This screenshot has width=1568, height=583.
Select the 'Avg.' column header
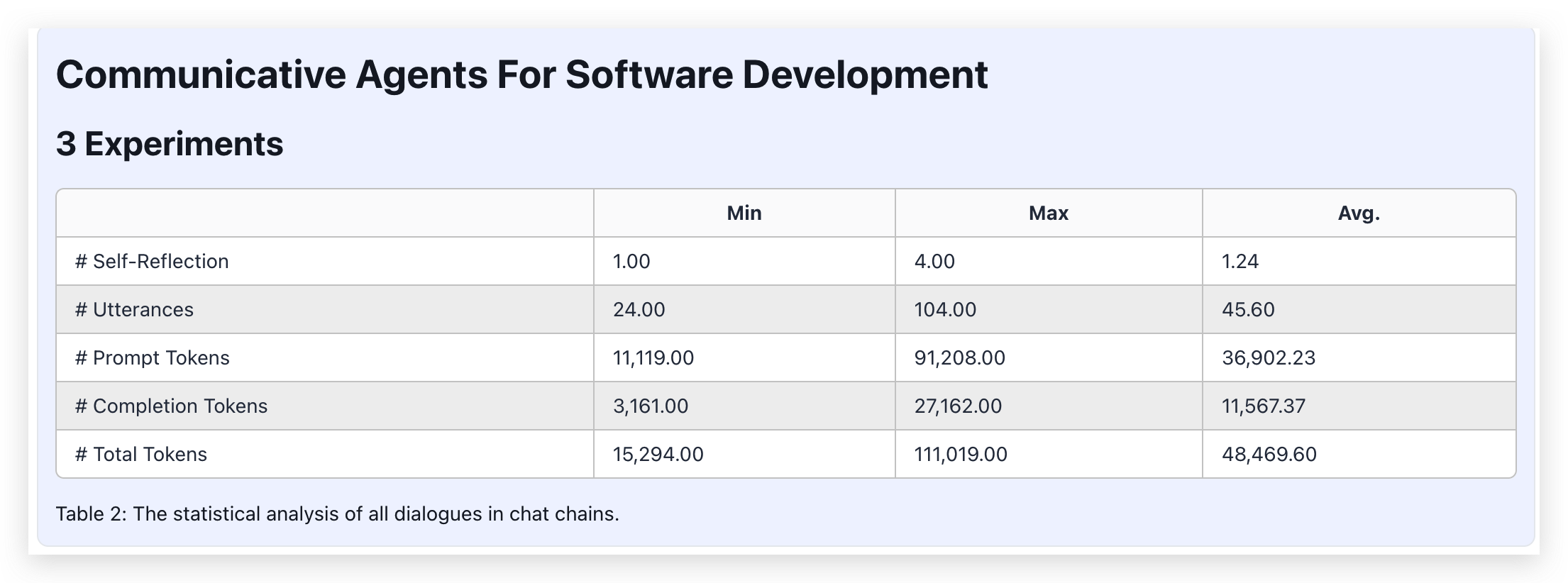click(1358, 213)
